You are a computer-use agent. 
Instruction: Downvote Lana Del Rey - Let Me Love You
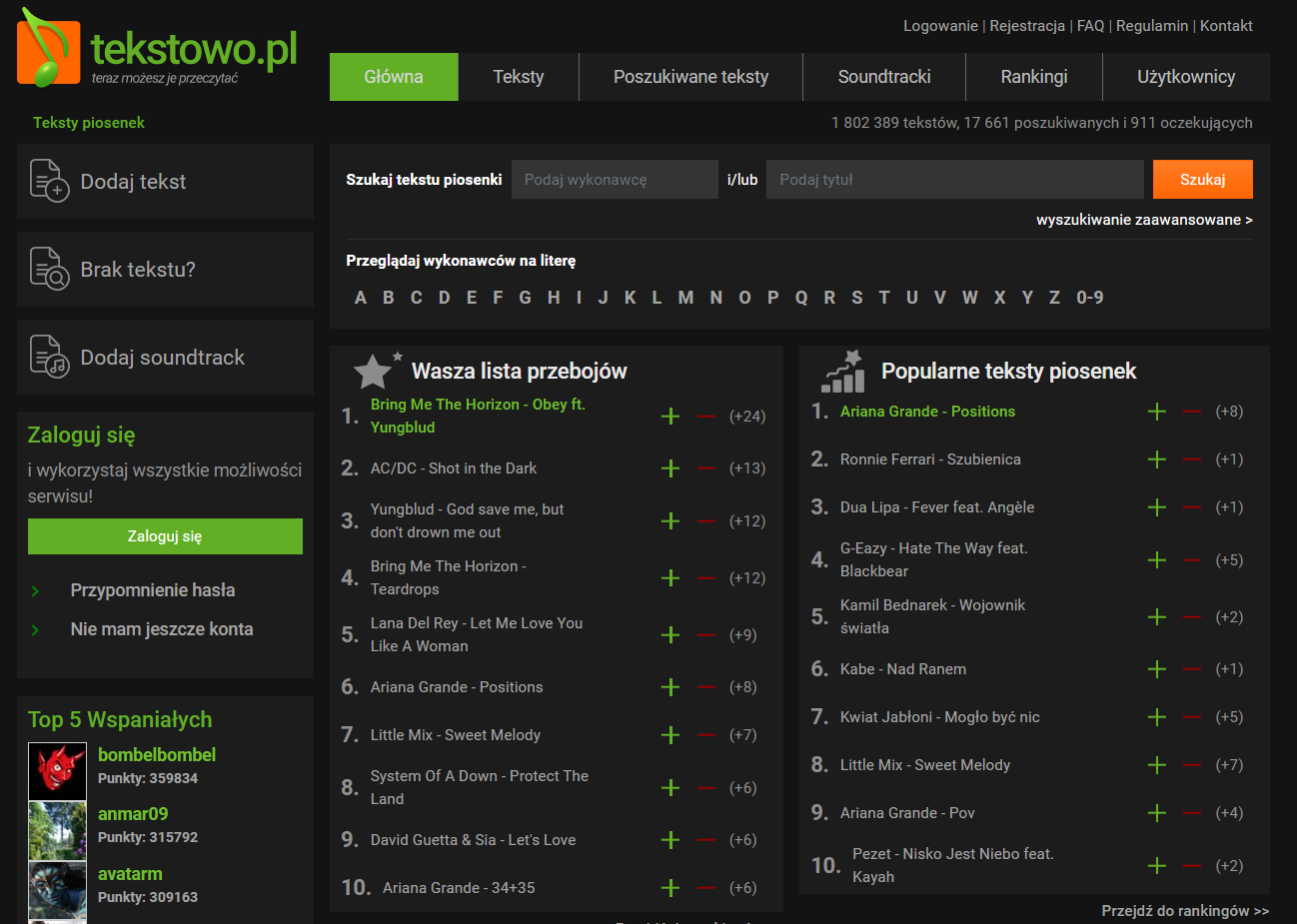[706, 634]
